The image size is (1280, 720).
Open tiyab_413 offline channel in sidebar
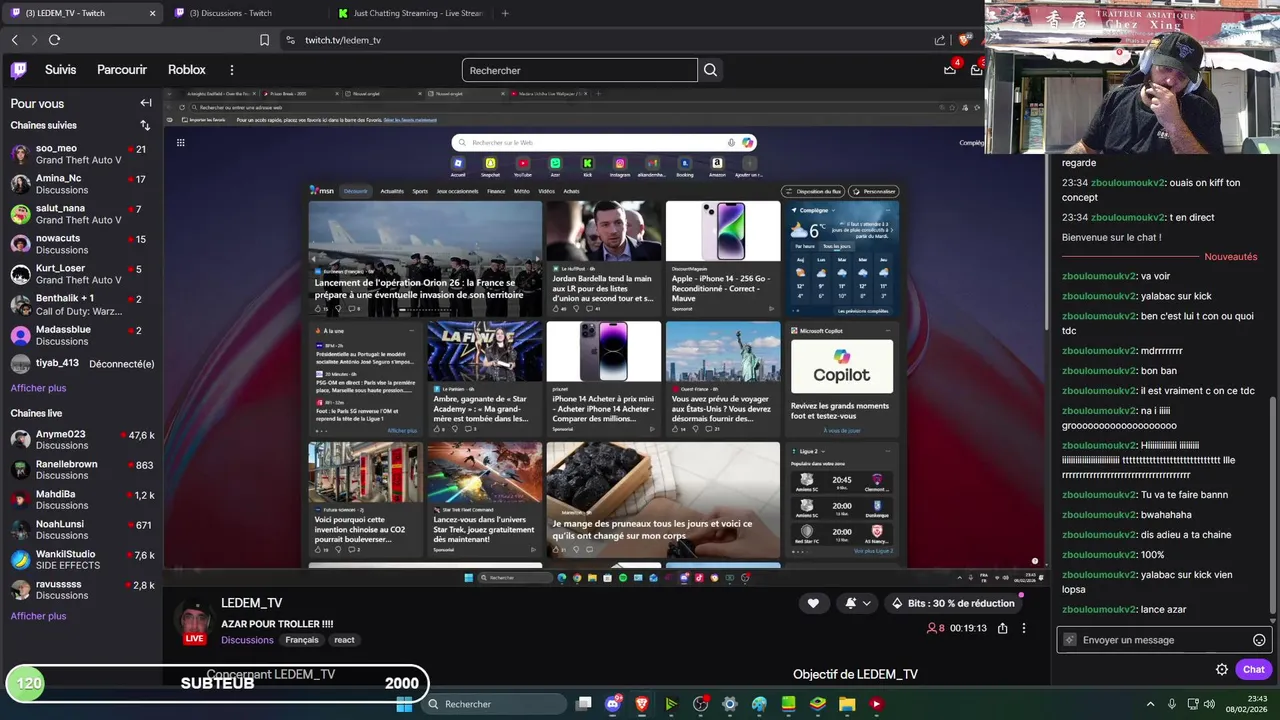click(x=82, y=364)
